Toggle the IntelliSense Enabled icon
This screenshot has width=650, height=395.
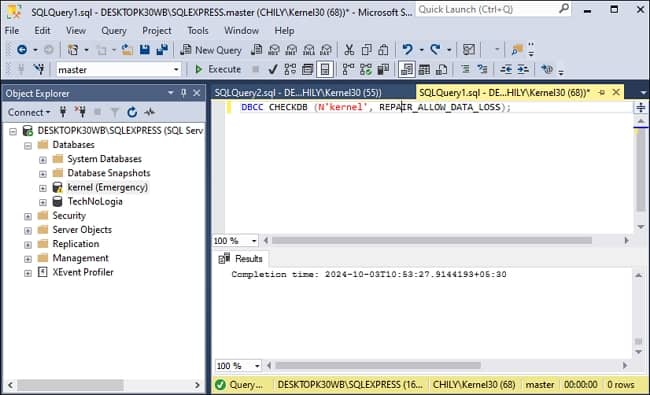click(x=325, y=69)
